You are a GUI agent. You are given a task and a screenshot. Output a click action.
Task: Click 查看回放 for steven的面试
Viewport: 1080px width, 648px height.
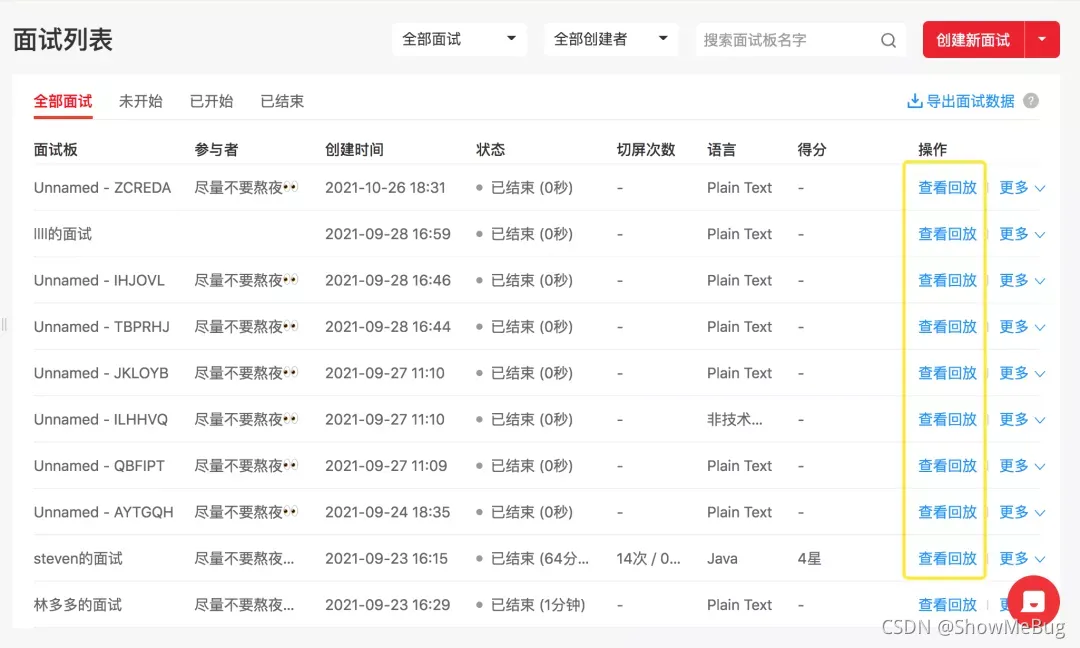[947, 558]
